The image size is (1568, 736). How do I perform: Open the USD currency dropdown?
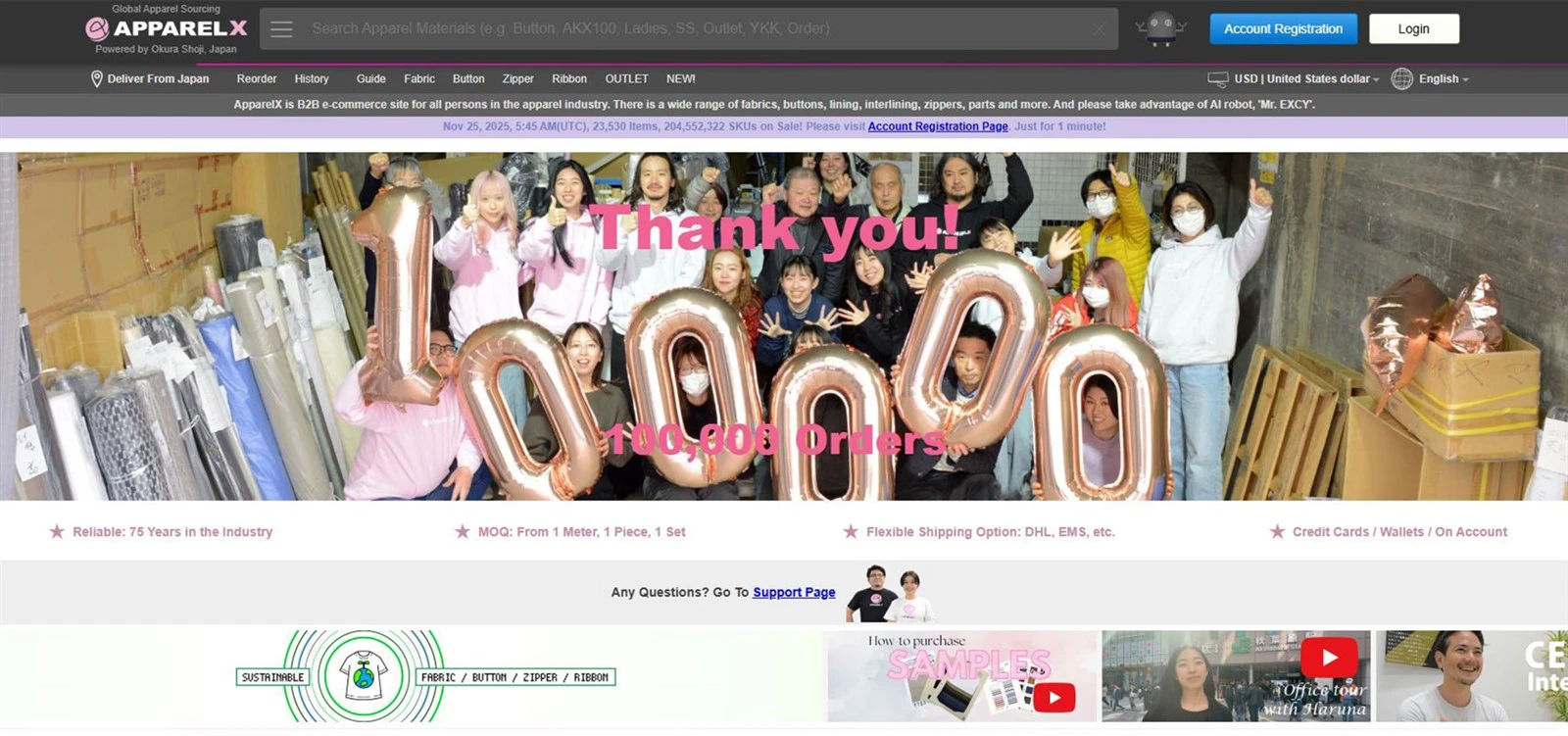click(x=1306, y=79)
